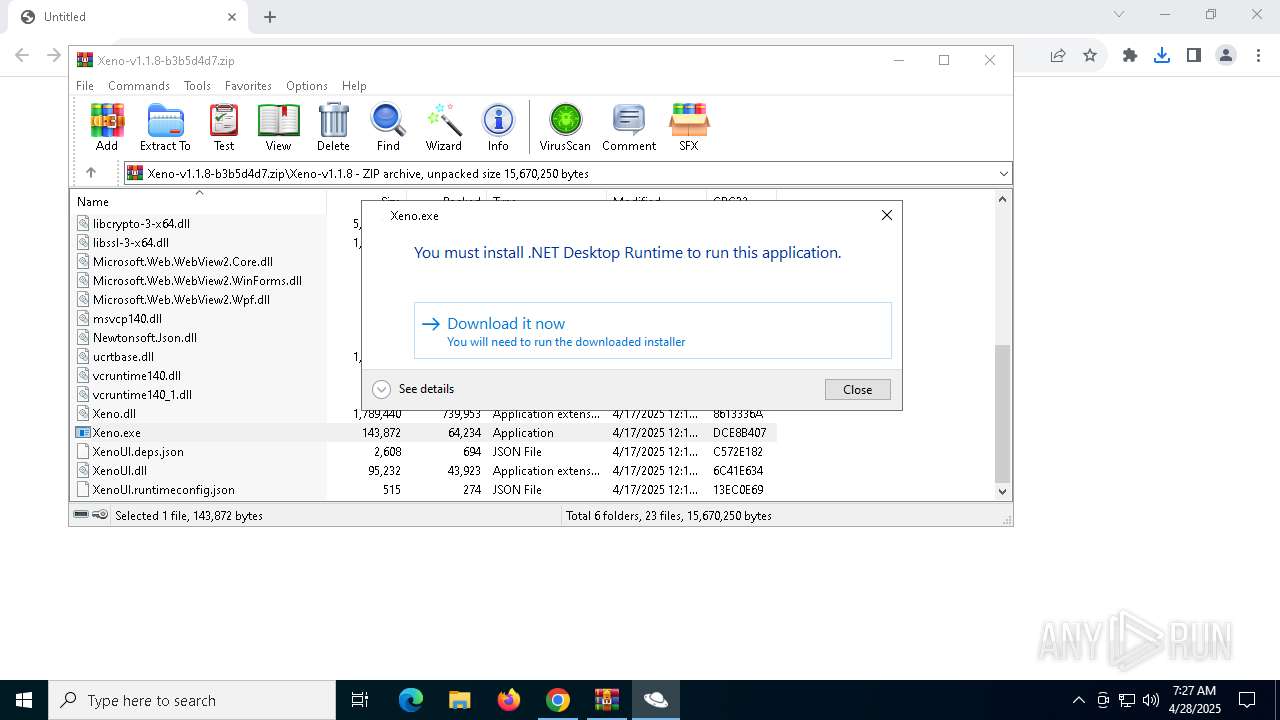Click Download it now link
Viewport: 1280px width, 720px height.
coord(653,331)
